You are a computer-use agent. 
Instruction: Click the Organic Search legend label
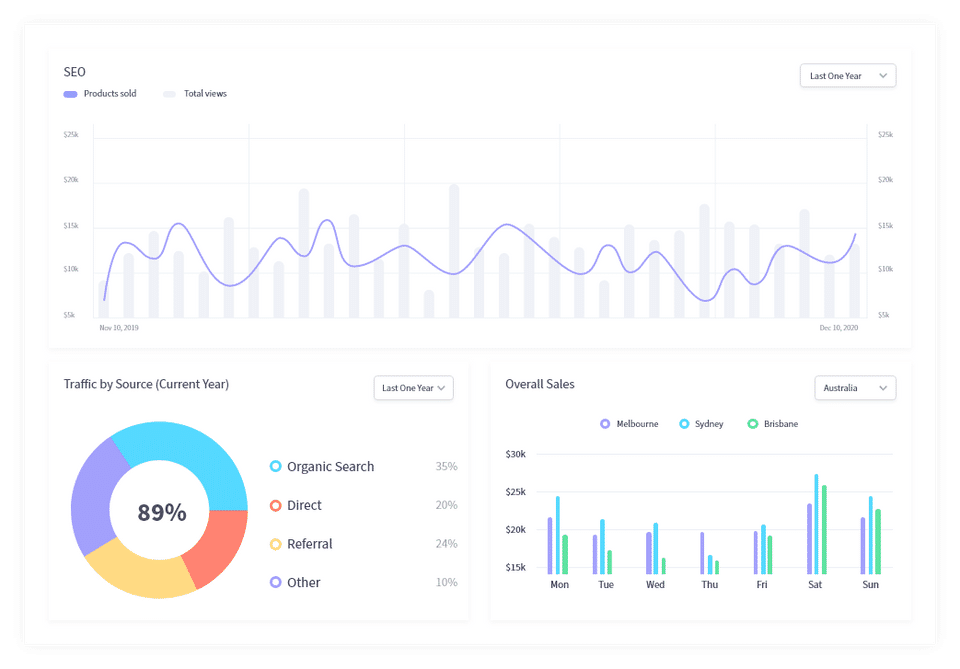pos(331,466)
